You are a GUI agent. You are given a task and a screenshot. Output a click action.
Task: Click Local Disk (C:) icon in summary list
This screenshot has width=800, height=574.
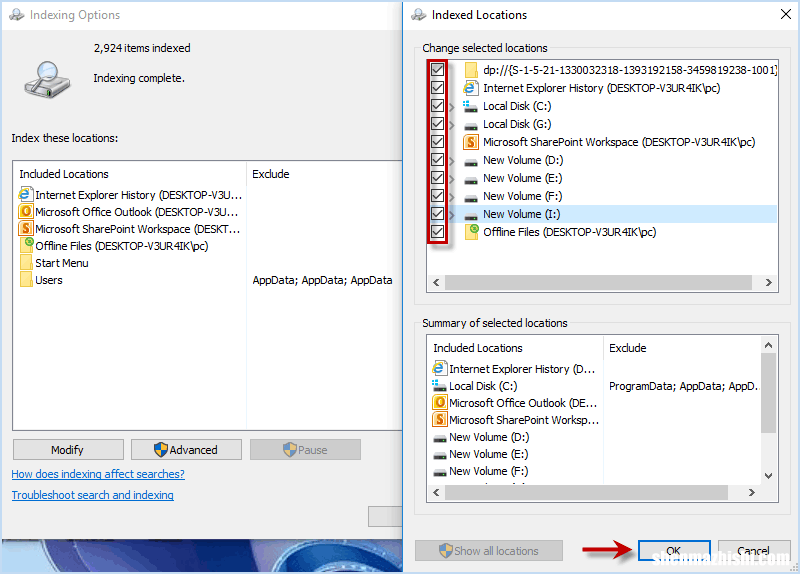click(x=439, y=385)
